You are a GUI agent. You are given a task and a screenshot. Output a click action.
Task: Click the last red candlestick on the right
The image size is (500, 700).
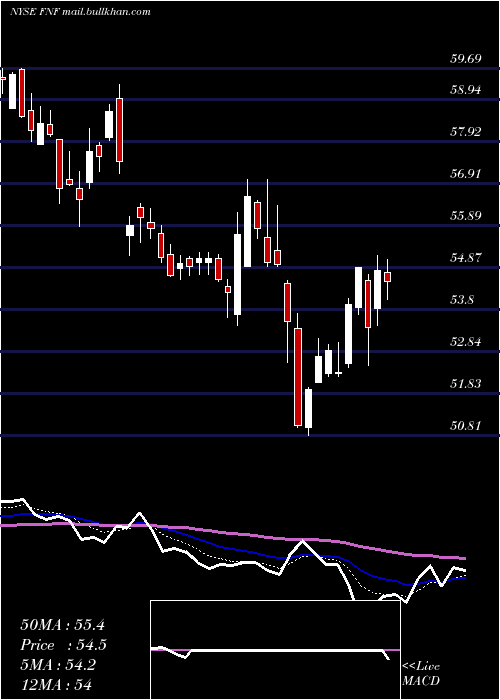(388, 277)
